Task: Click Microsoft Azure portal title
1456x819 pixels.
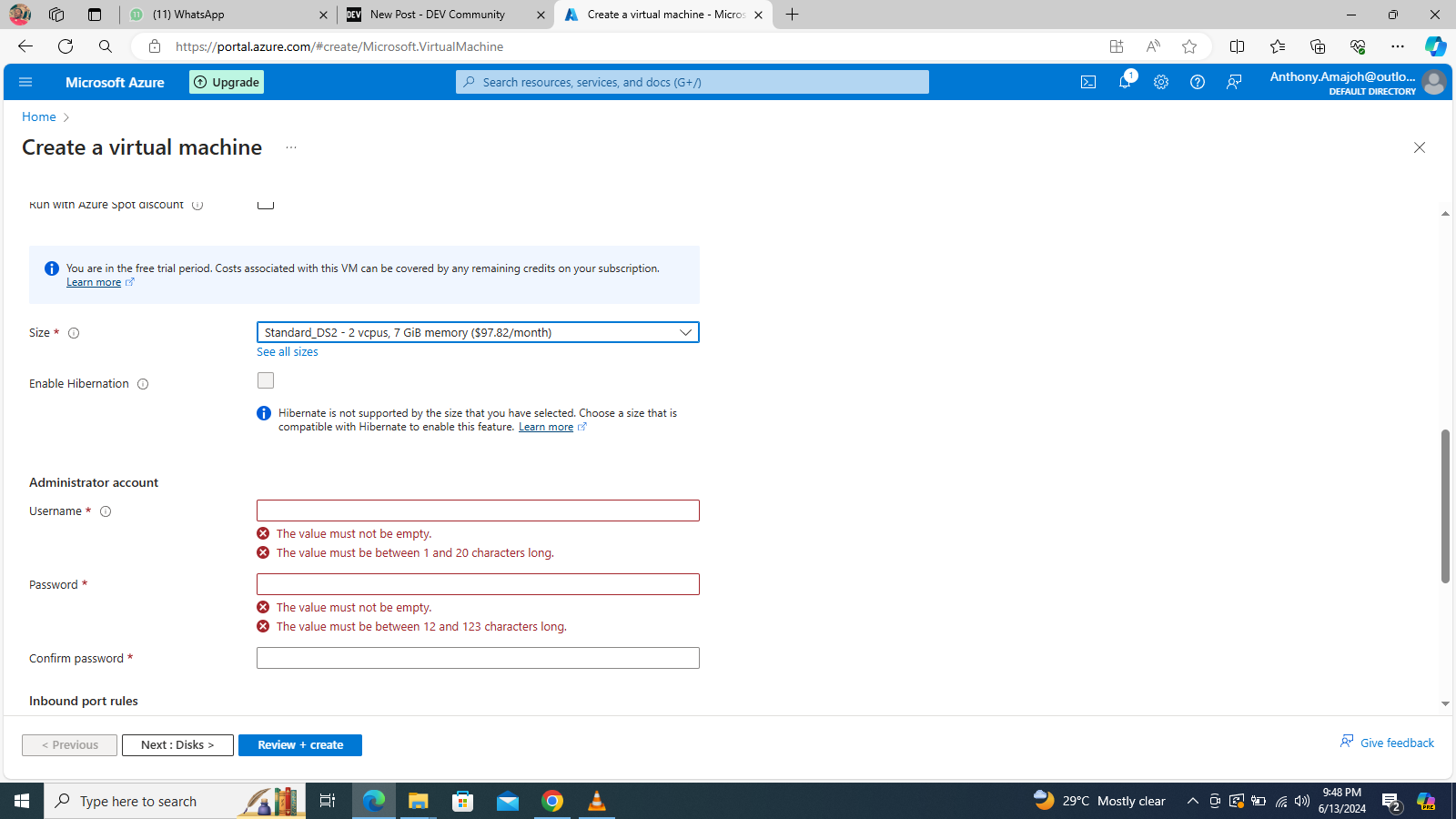Action: (115, 82)
